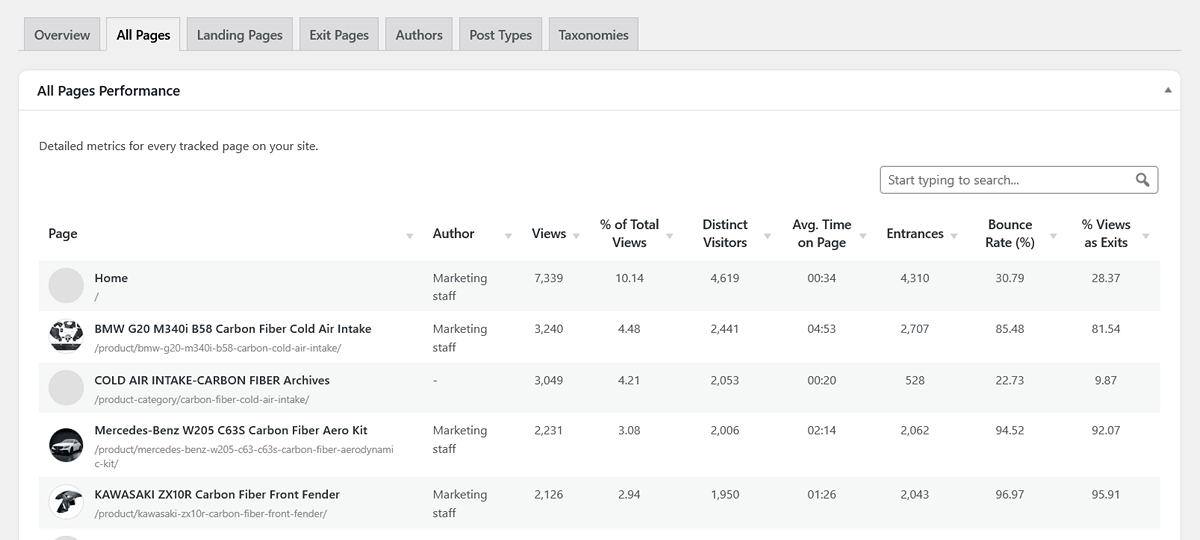Collapse the All Pages Performance panel
The width and height of the screenshot is (1200, 540).
click(x=1167, y=90)
